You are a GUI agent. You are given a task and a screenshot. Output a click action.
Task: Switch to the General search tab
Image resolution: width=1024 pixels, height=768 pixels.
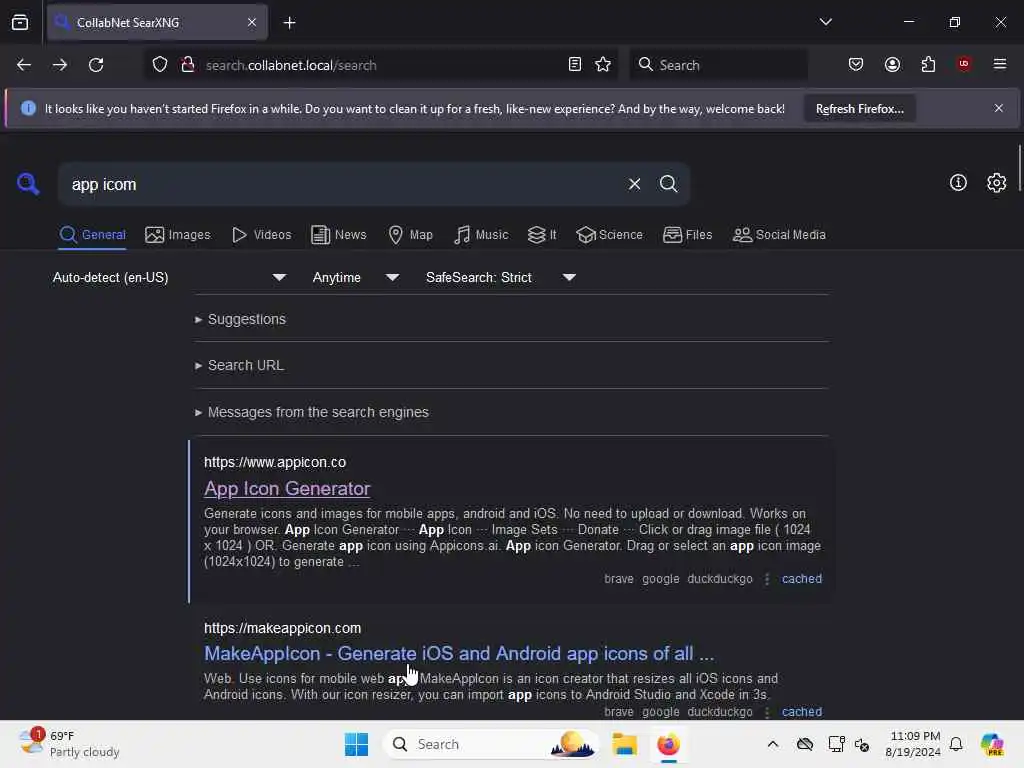[x=93, y=234]
